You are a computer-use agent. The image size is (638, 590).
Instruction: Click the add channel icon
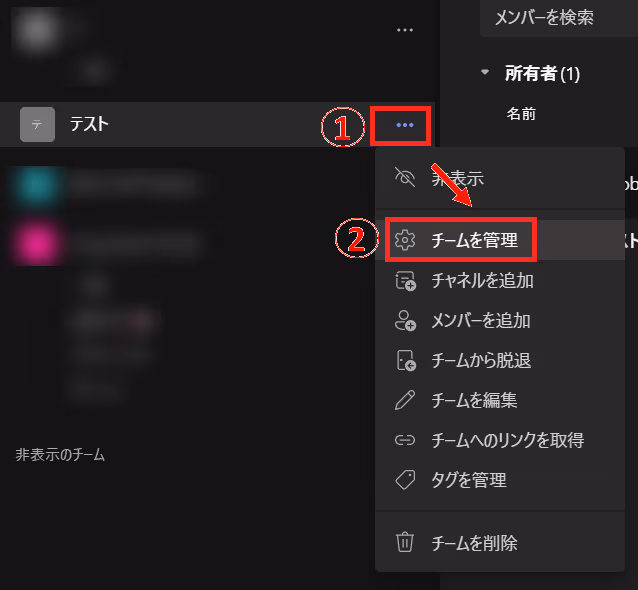[x=405, y=281]
